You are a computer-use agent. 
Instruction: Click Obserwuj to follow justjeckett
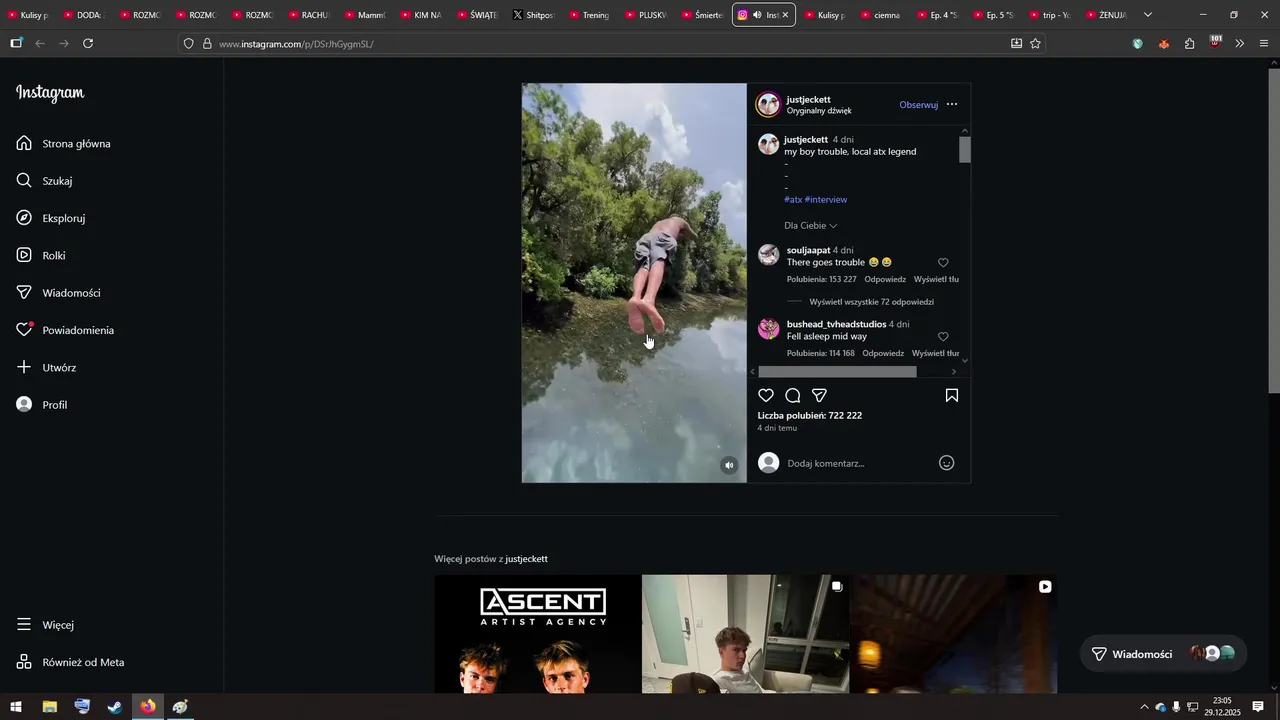(x=918, y=105)
